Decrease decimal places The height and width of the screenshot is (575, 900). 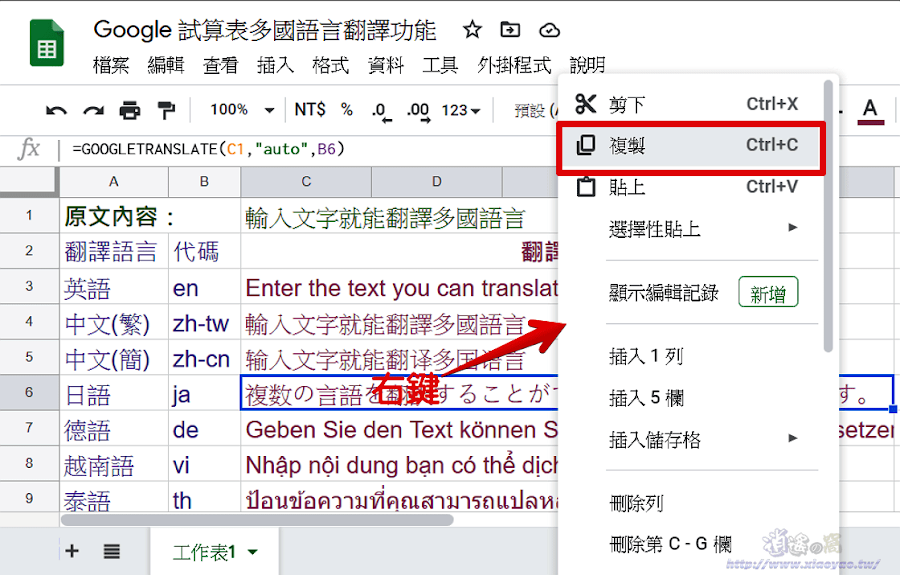pos(382,112)
